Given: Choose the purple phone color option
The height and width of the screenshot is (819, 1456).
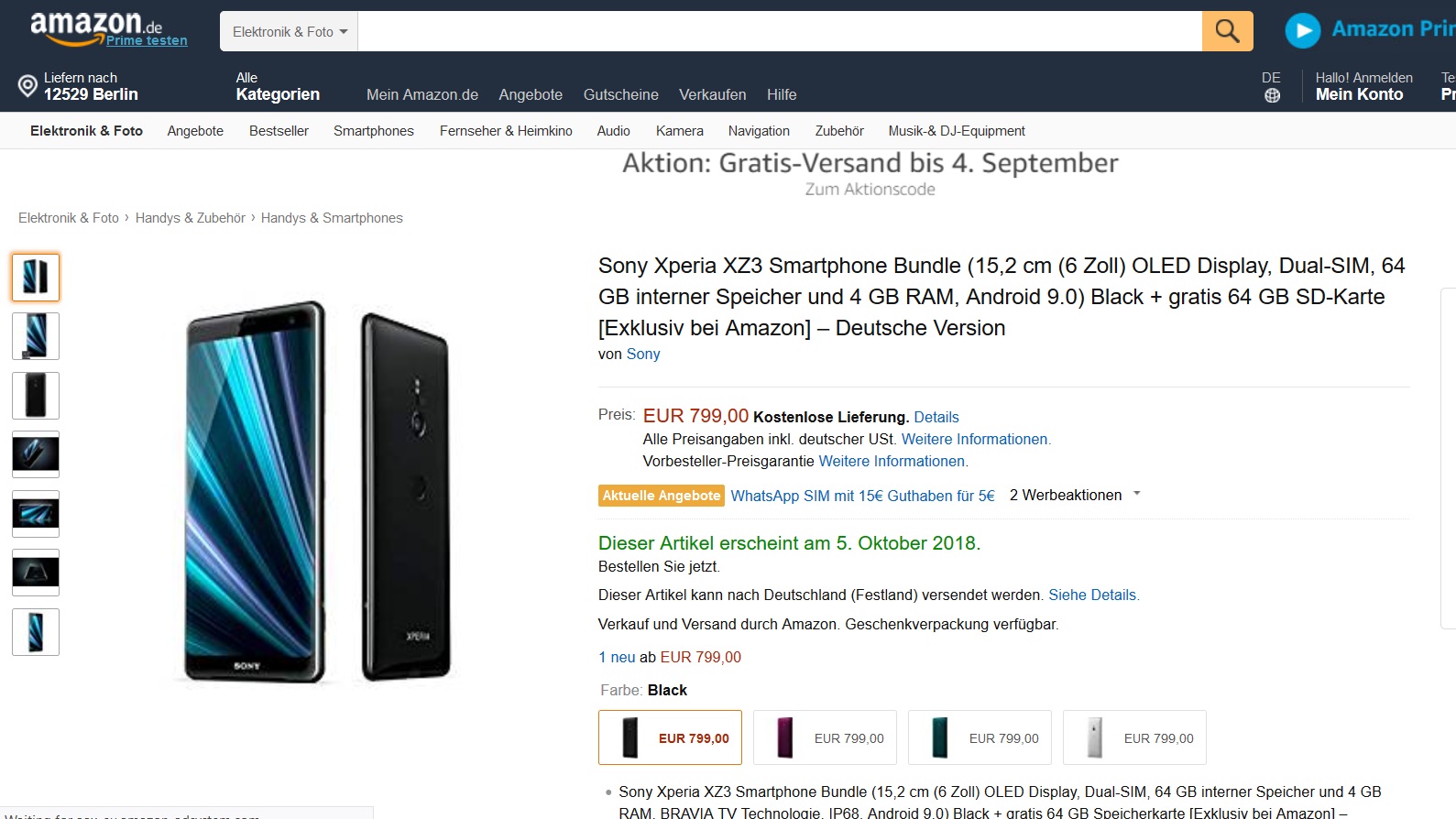Looking at the screenshot, I should [825, 737].
